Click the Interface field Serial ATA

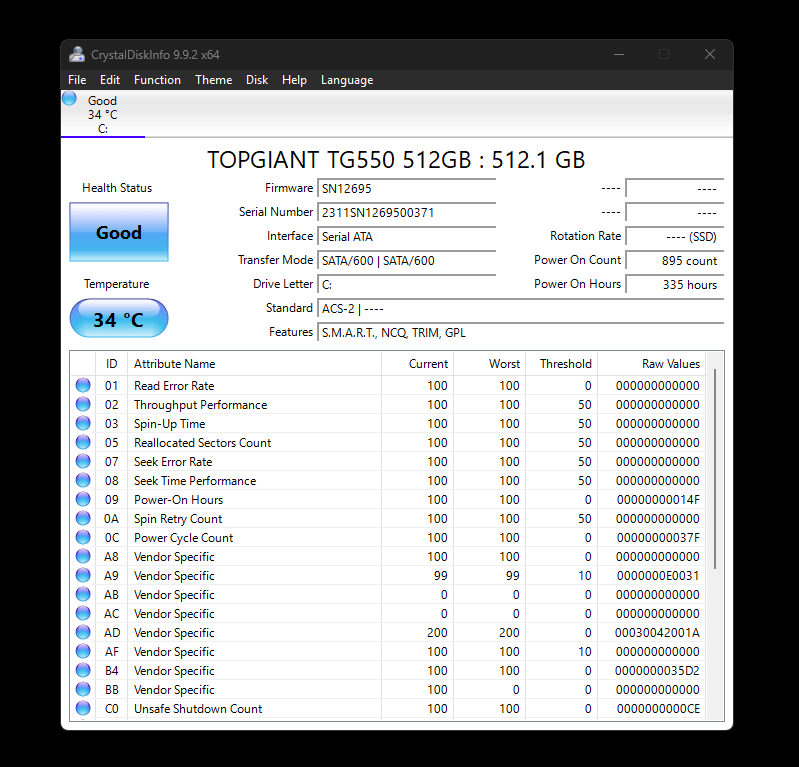click(x=407, y=236)
